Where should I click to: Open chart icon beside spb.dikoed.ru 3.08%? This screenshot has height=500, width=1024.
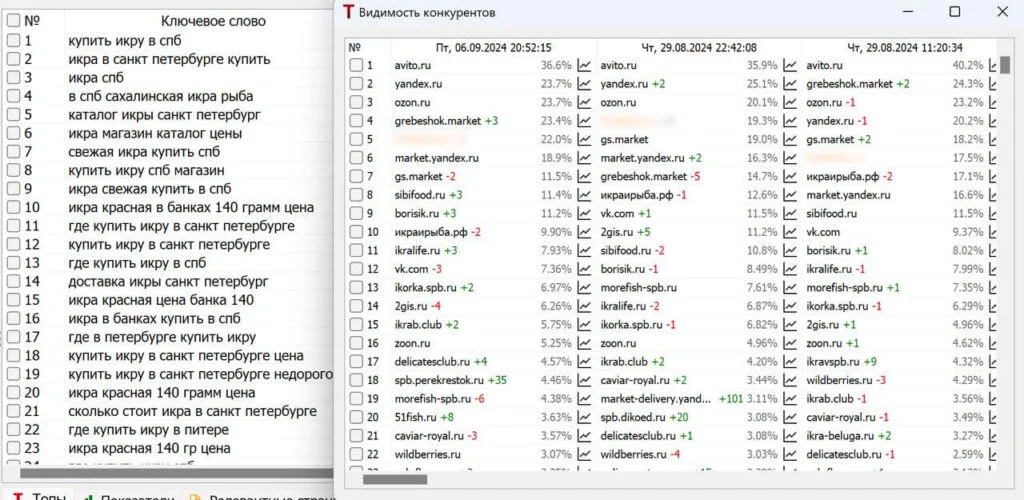pos(791,417)
